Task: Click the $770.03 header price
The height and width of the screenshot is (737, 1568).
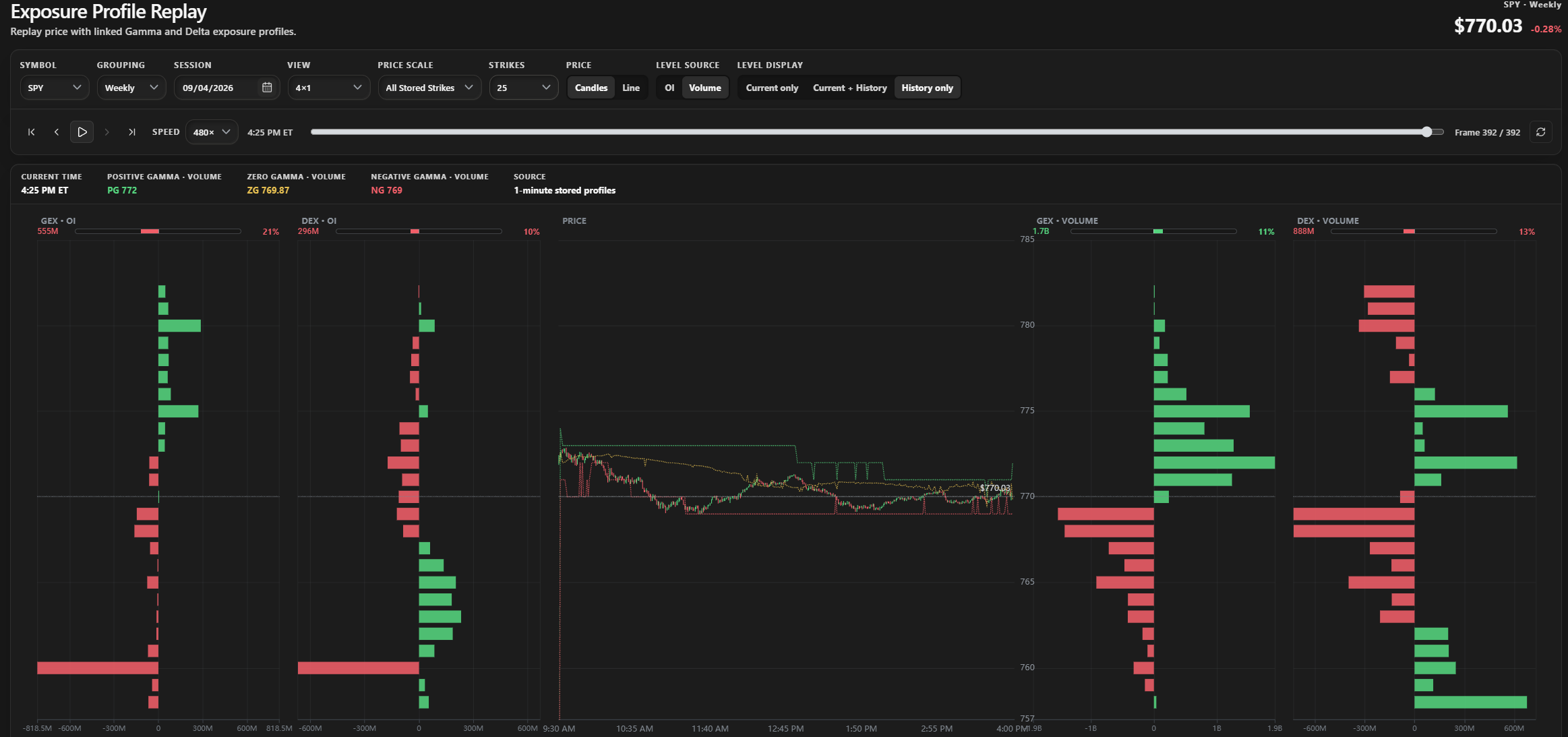Action: pyautogui.click(x=1488, y=26)
